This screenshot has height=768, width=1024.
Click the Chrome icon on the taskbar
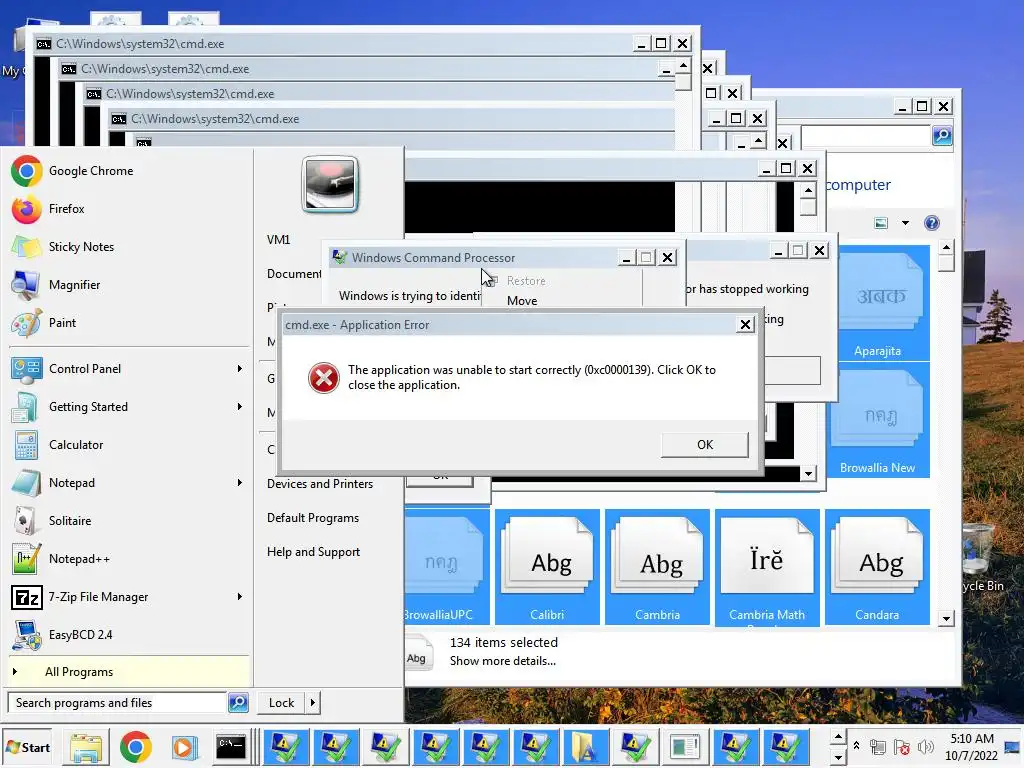(x=136, y=747)
